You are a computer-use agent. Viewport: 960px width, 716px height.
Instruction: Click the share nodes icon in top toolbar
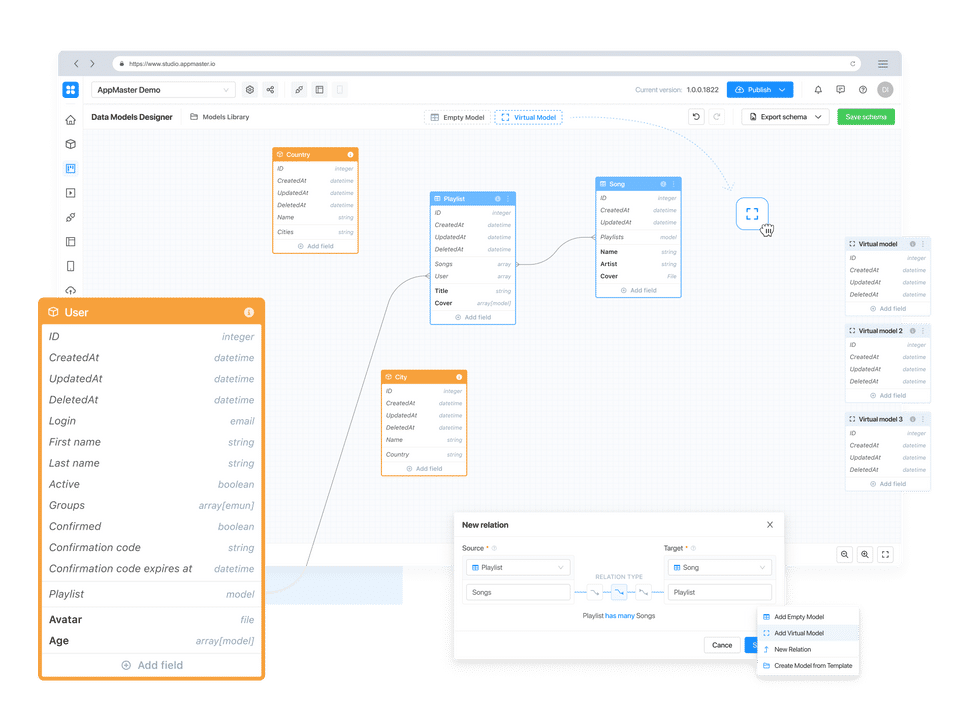[270, 89]
